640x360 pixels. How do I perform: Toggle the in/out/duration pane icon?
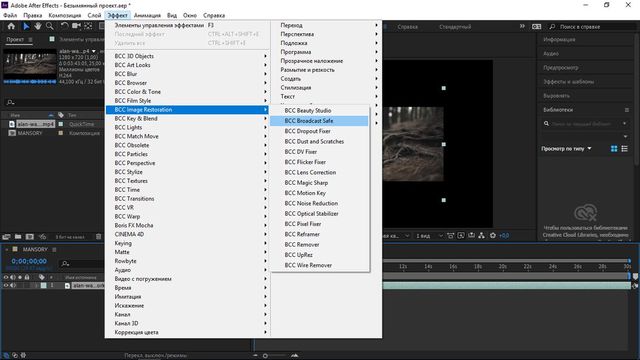tap(23, 356)
